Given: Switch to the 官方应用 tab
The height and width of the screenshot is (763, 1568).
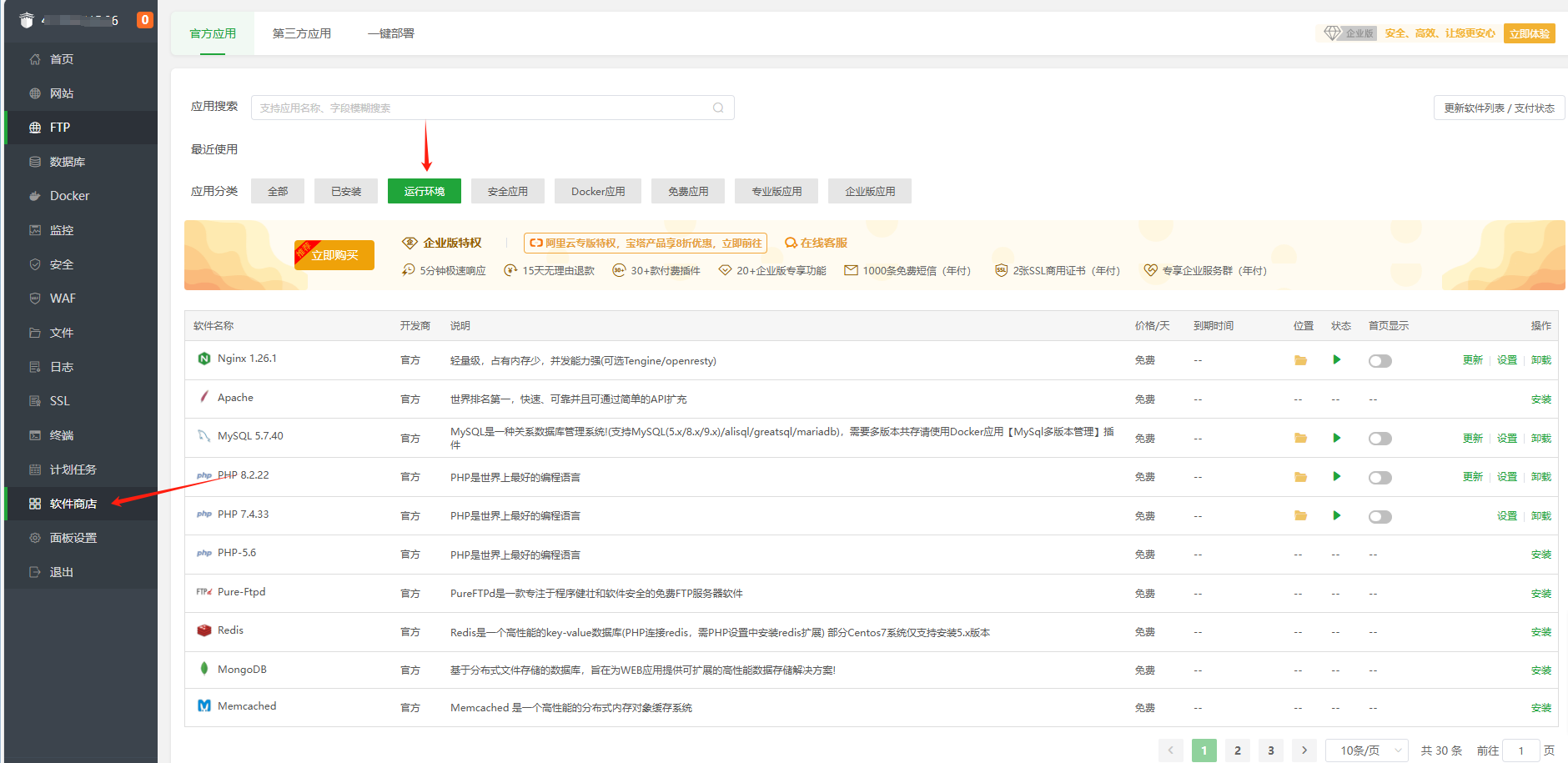Looking at the screenshot, I should (213, 33).
